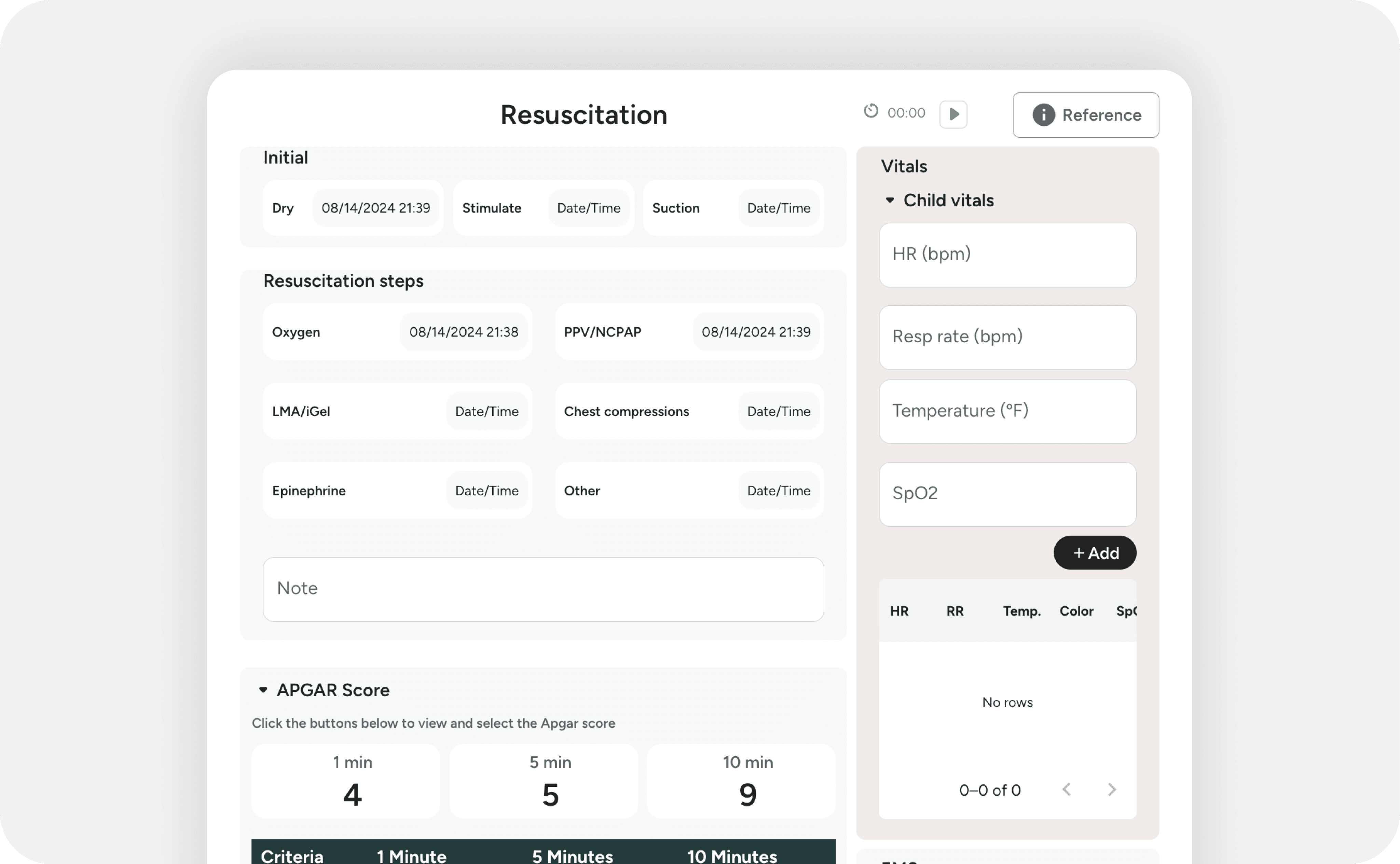Image resolution: width=1400 pixels, height=864 pixels.
Task: Click the Note text field
Action: [543, 589]
